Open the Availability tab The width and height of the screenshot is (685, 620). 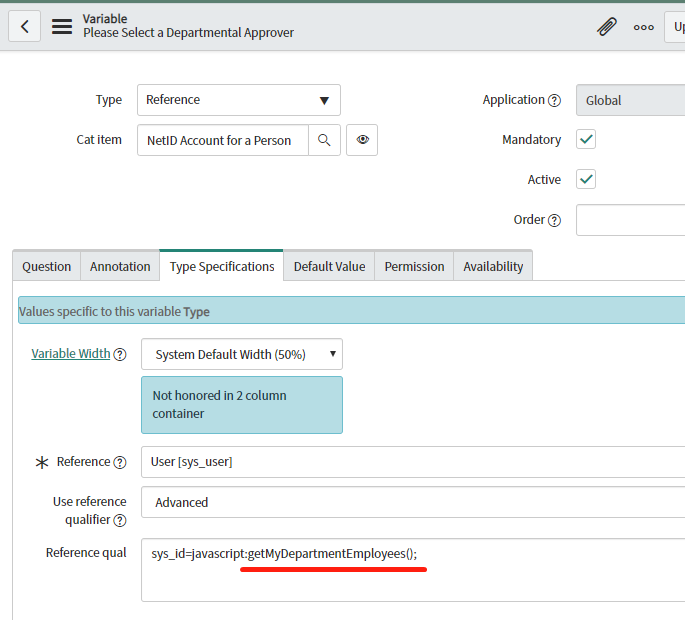(x=493, y=266)
